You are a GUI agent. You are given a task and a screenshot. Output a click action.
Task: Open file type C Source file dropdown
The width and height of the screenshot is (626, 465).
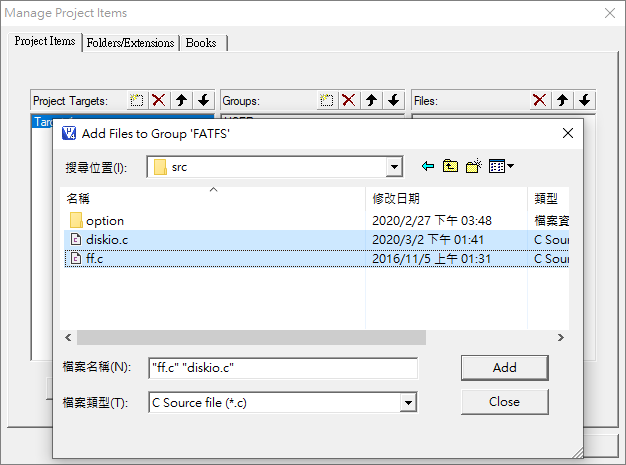click(408, 402)
